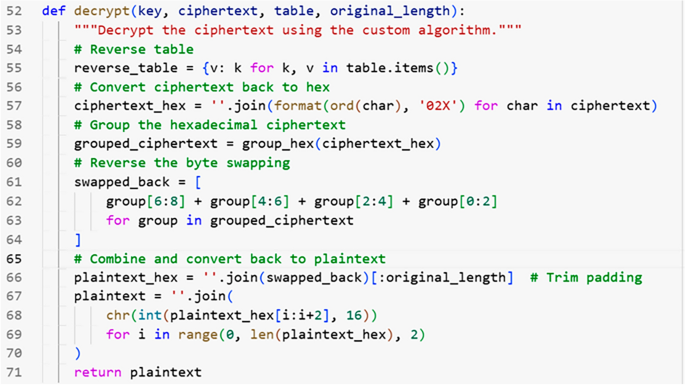Click the group[6:8] slice expression
Screen dimensions: 685x385
pos(145,201)
